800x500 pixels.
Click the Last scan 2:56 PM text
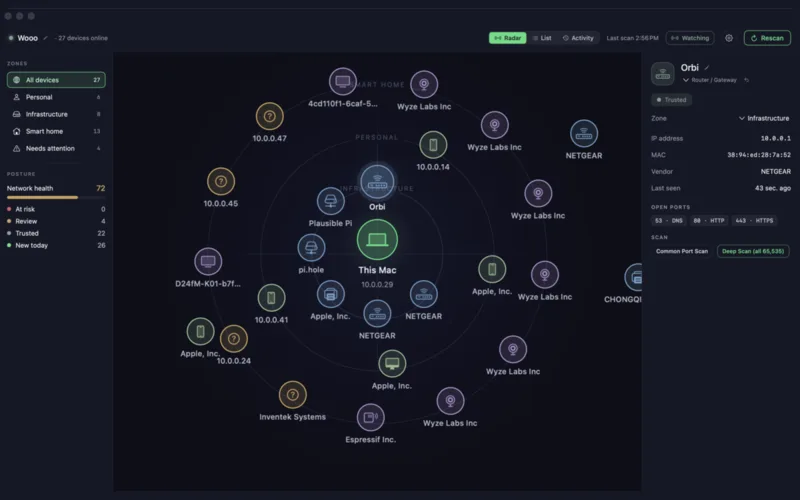coord(632,38)
